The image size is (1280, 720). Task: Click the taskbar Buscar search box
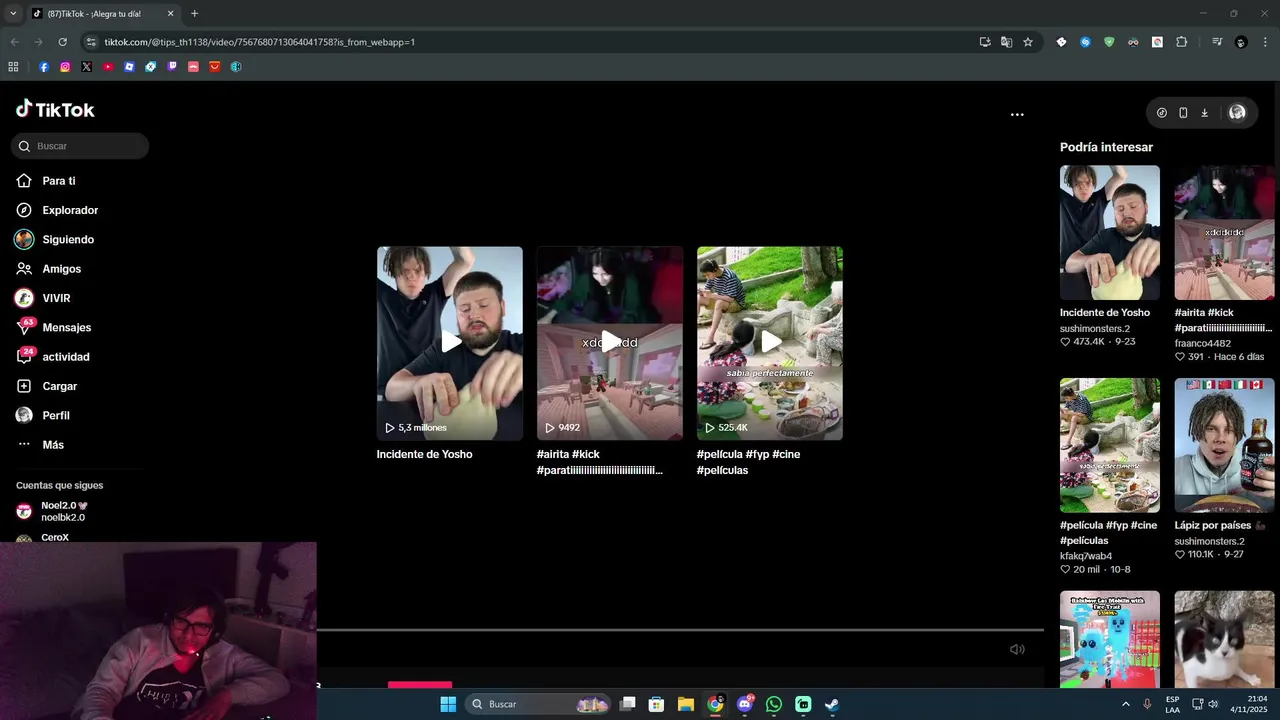click(540, 704)
